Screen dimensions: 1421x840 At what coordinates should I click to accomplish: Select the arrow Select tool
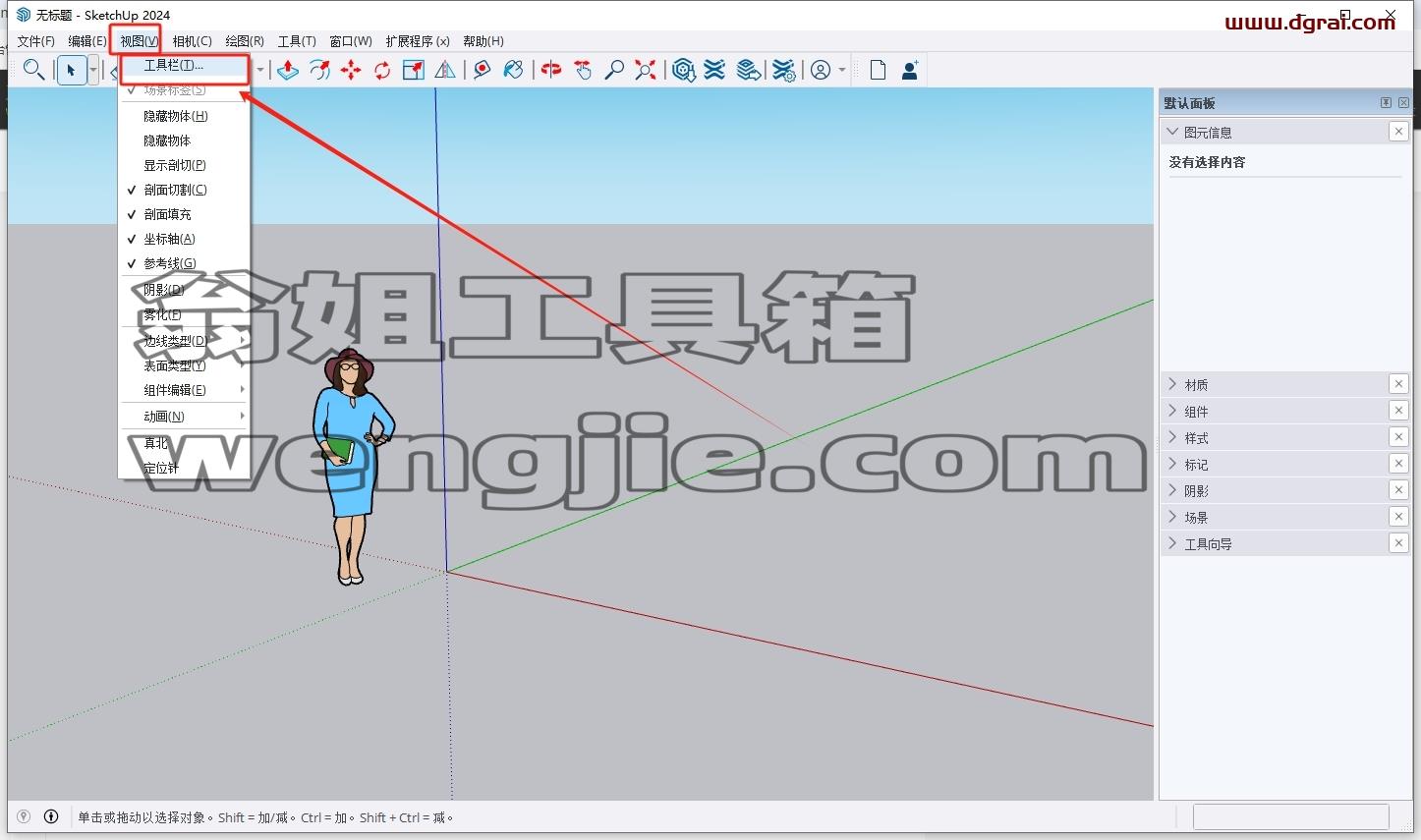[71, 70]
